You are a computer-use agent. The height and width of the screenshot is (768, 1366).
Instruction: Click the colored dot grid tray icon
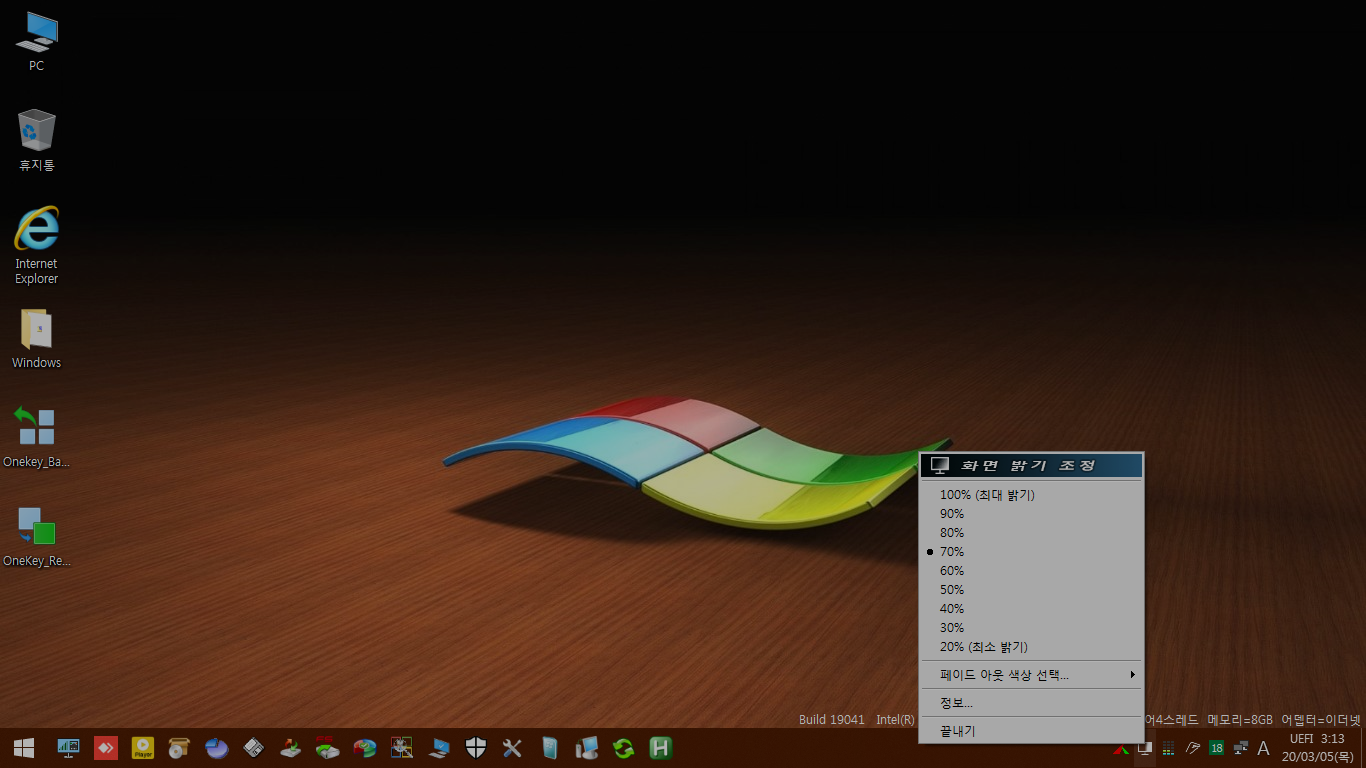pos(1168,748)
